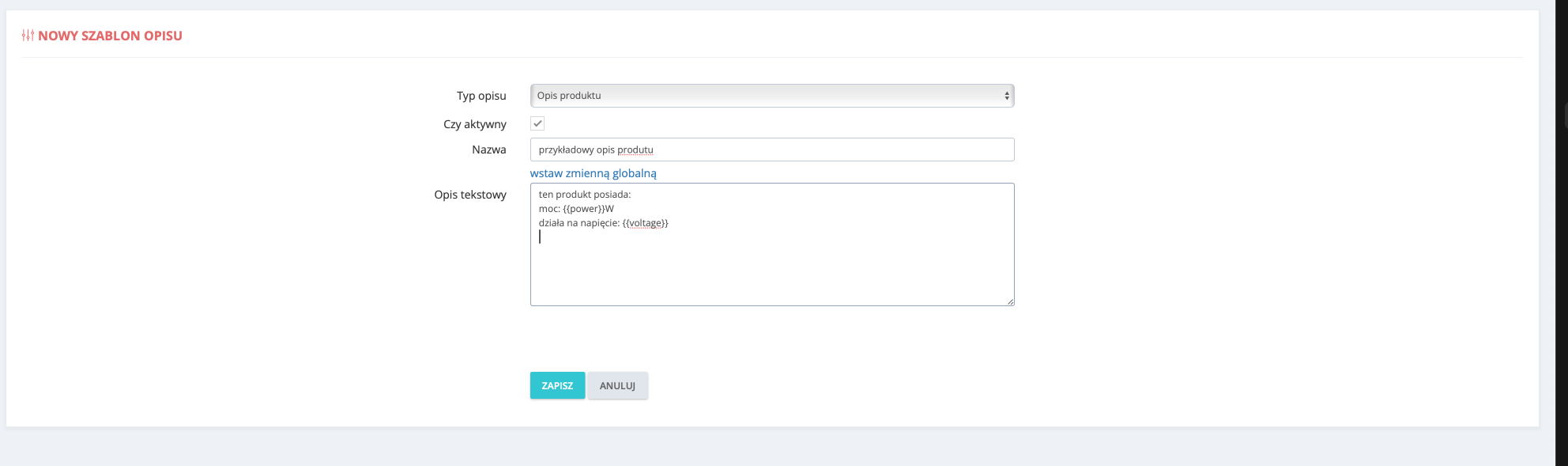This screenshot has width=1568, height=466.
Task: Click the Opis tekstowy field label
Action: 470,195
